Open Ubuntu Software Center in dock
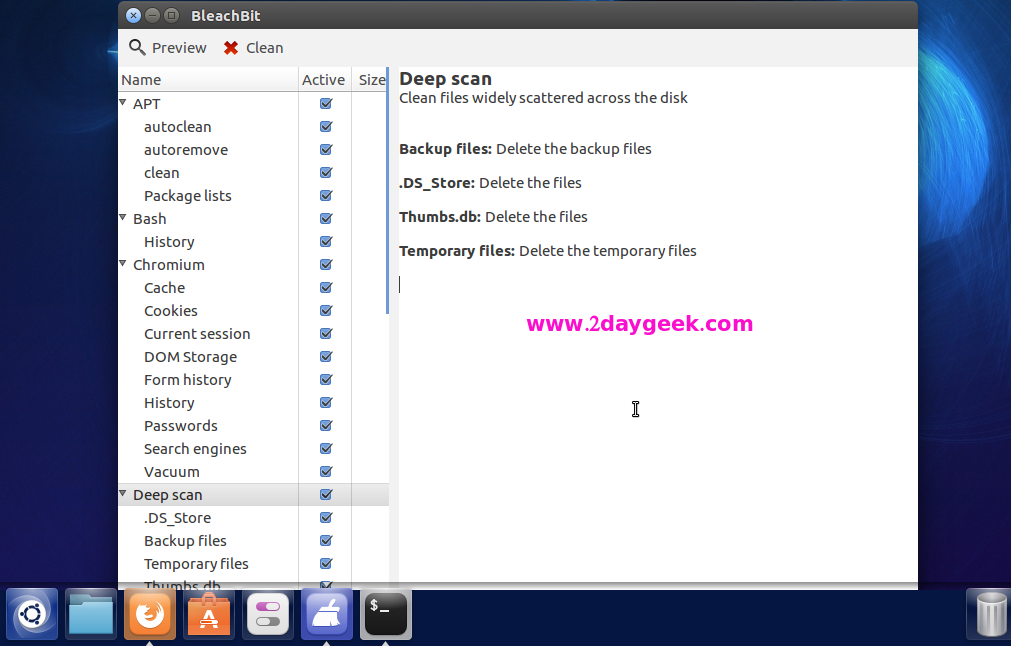Screen dimensions: 1011x646 [209, 614]
